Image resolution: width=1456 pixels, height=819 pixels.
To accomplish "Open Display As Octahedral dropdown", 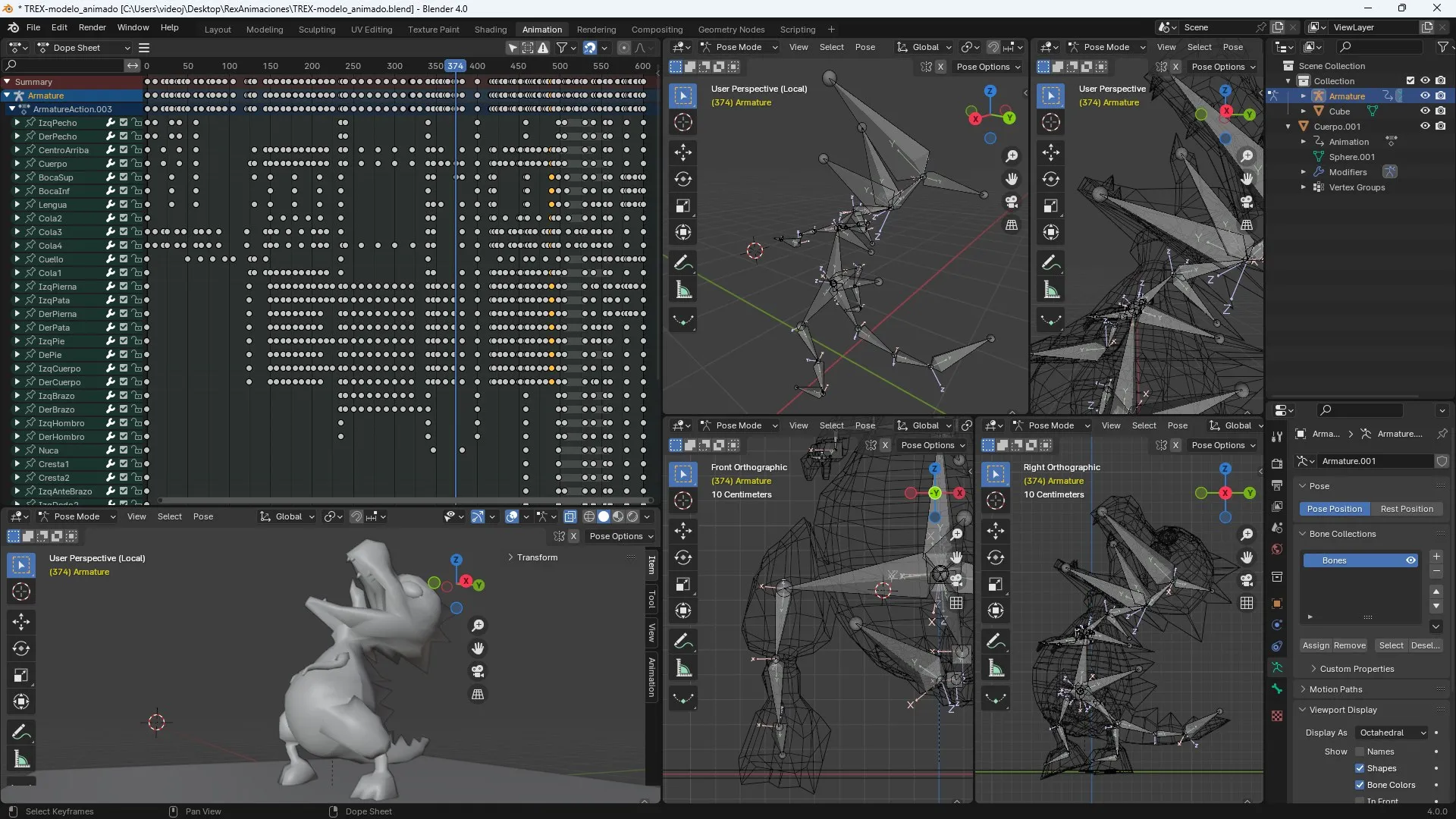I will click(x=1392, y=733).
